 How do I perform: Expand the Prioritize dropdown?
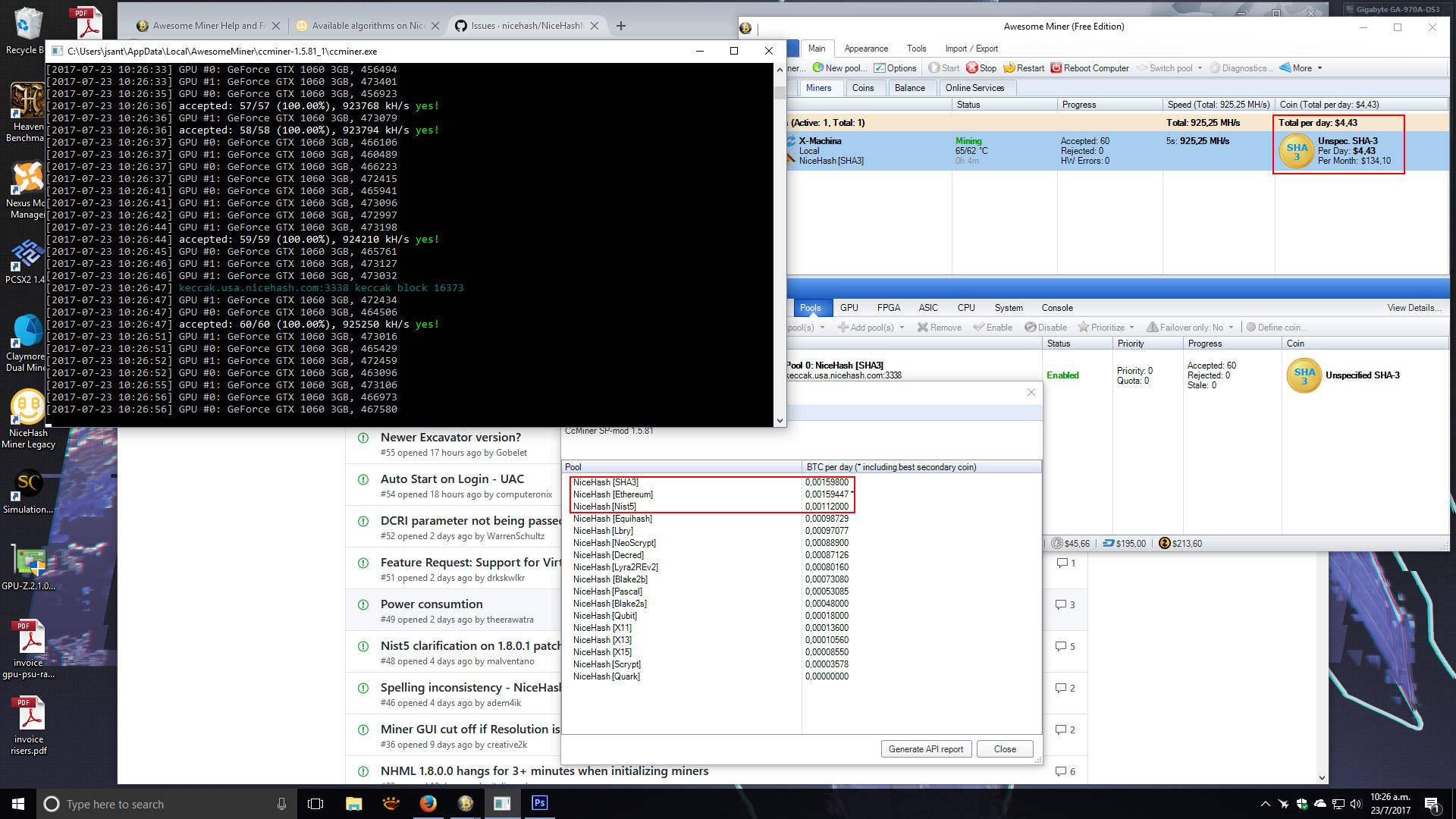coord(1132,328)
